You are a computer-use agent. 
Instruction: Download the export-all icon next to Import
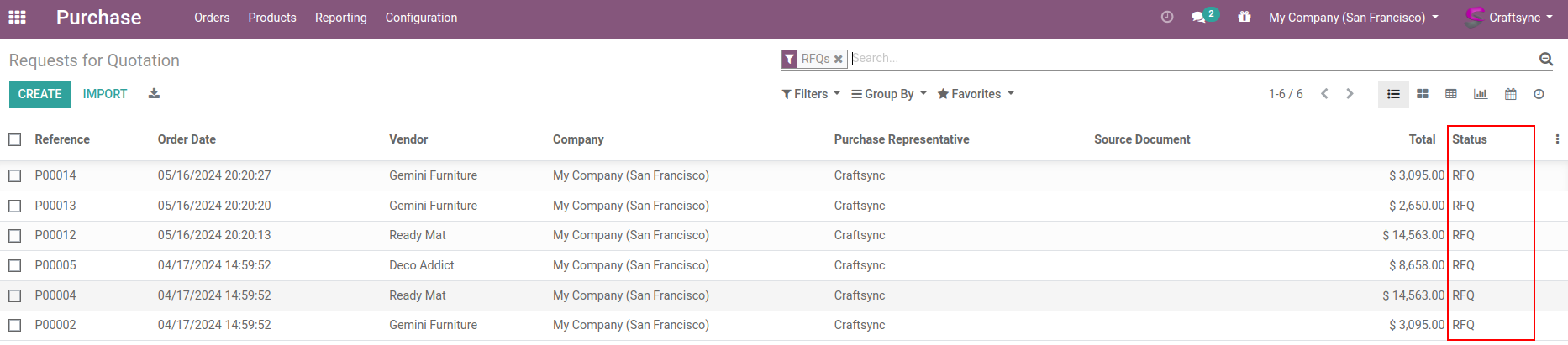pyautogui.click(x=154, y=94)
